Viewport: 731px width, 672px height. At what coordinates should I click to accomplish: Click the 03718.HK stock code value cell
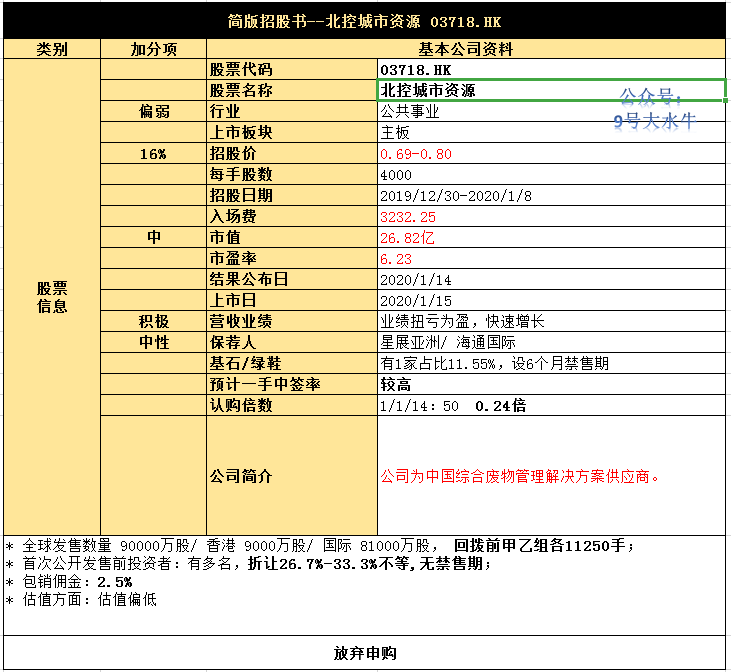(x=552, y=69)
